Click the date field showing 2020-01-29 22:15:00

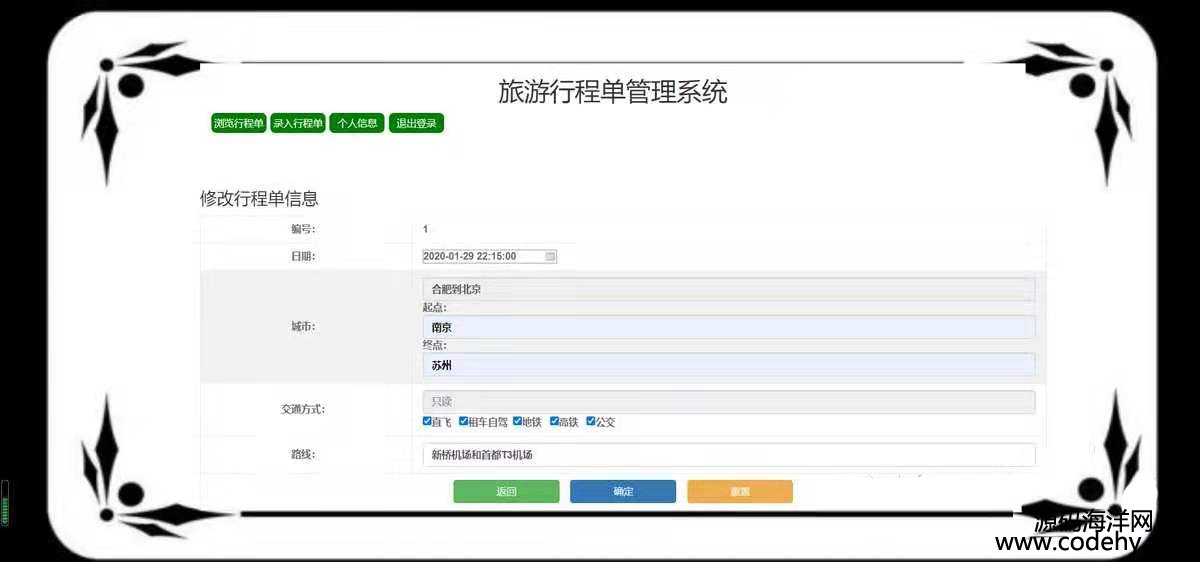(480, 257)
